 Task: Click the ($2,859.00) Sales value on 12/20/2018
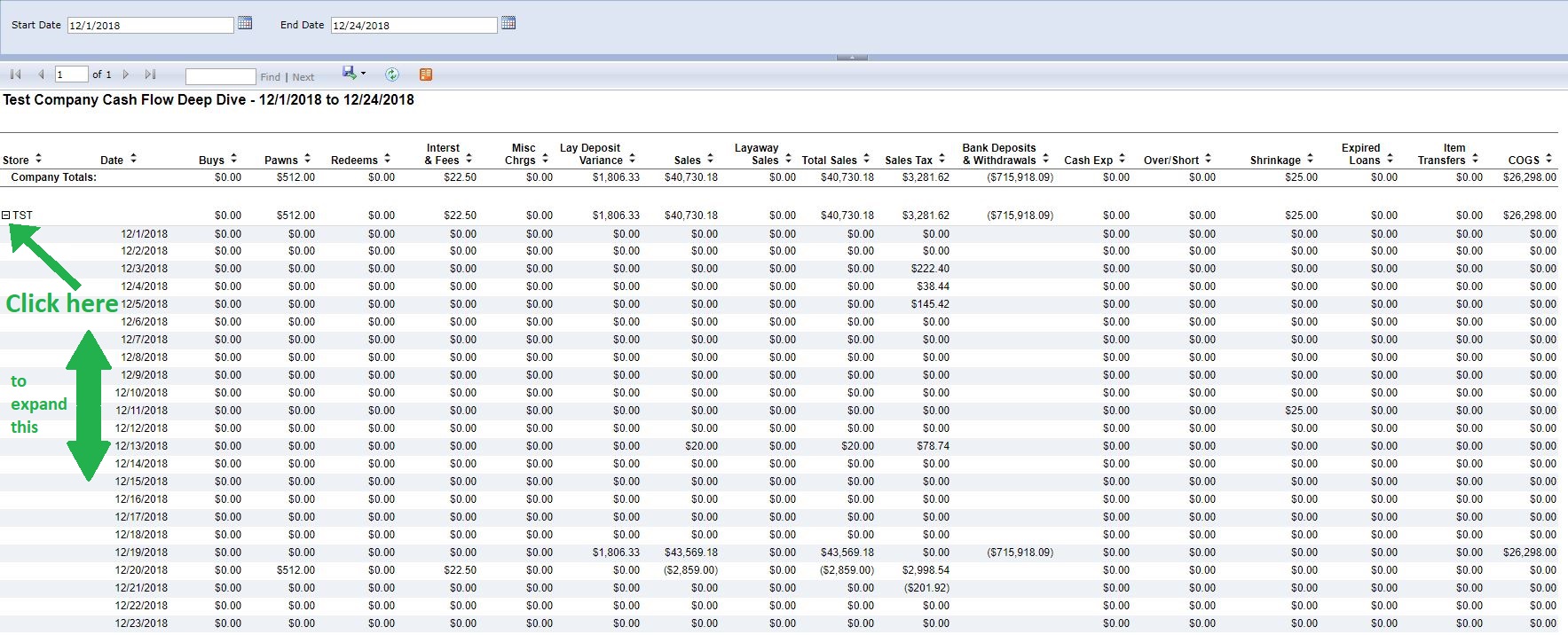pos(690,570)
